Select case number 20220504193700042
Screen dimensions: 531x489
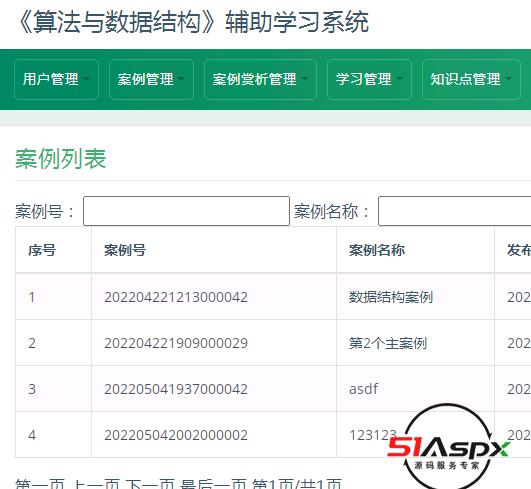tap(176, 389)
